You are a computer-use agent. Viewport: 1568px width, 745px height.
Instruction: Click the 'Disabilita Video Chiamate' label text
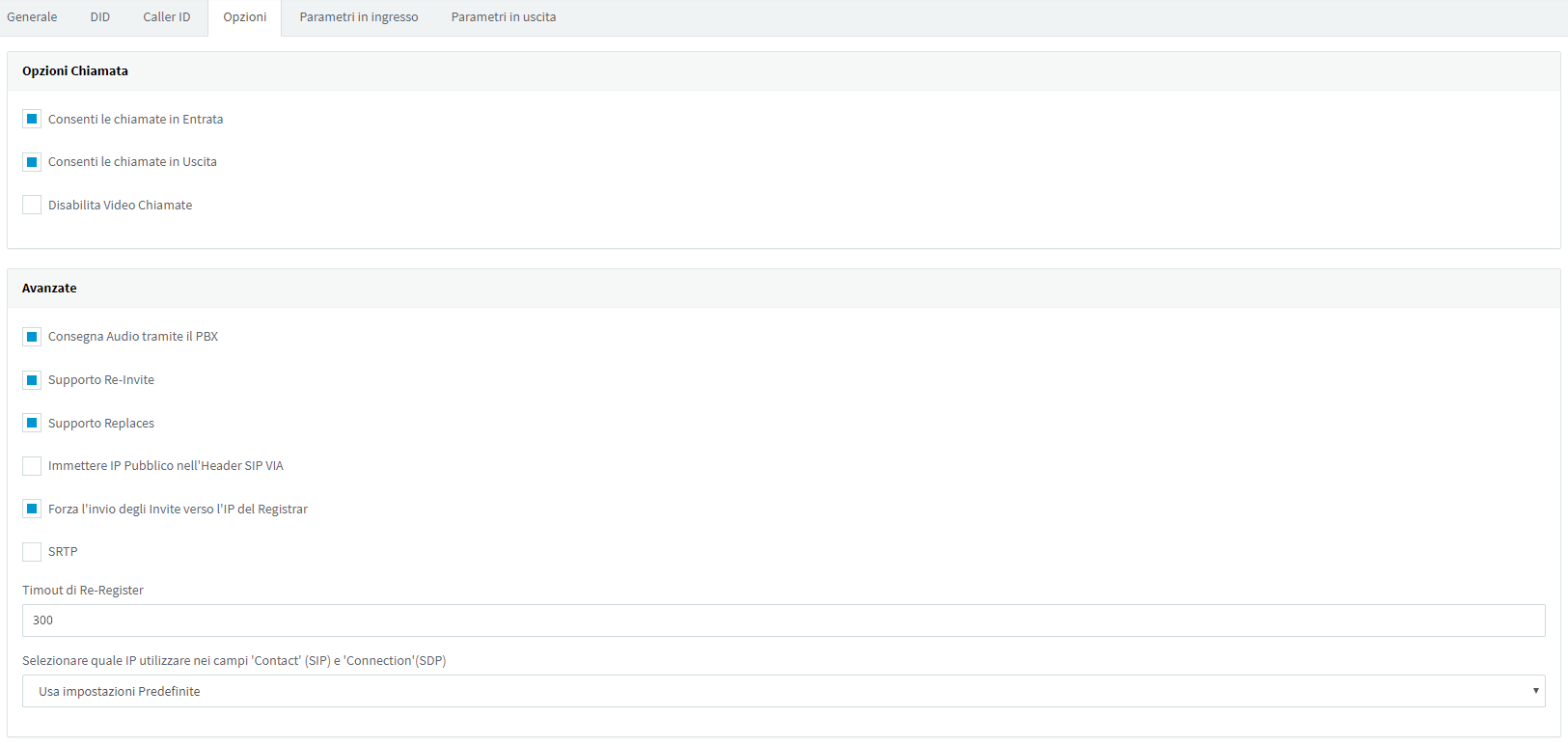[x=121, y=206]
